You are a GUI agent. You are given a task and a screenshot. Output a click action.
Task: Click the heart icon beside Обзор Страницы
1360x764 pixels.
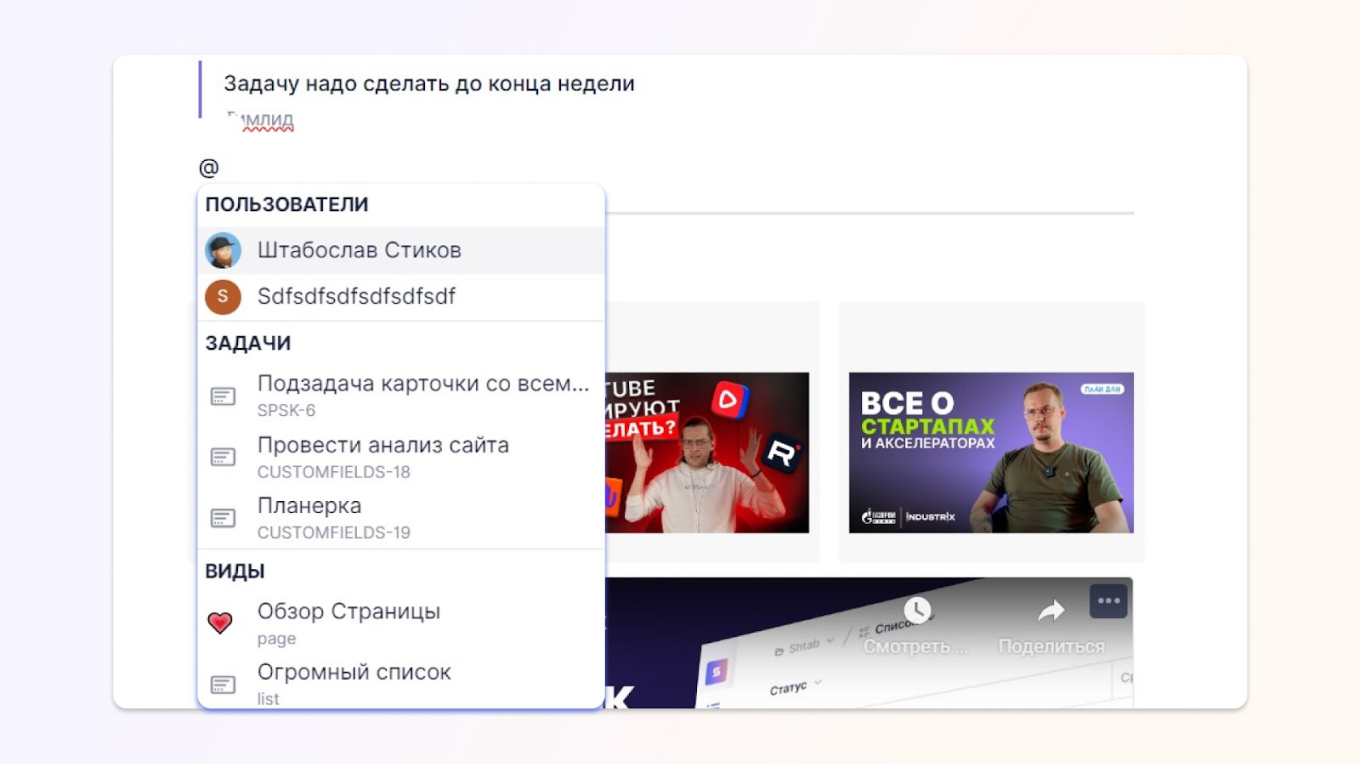coord(224,618)
